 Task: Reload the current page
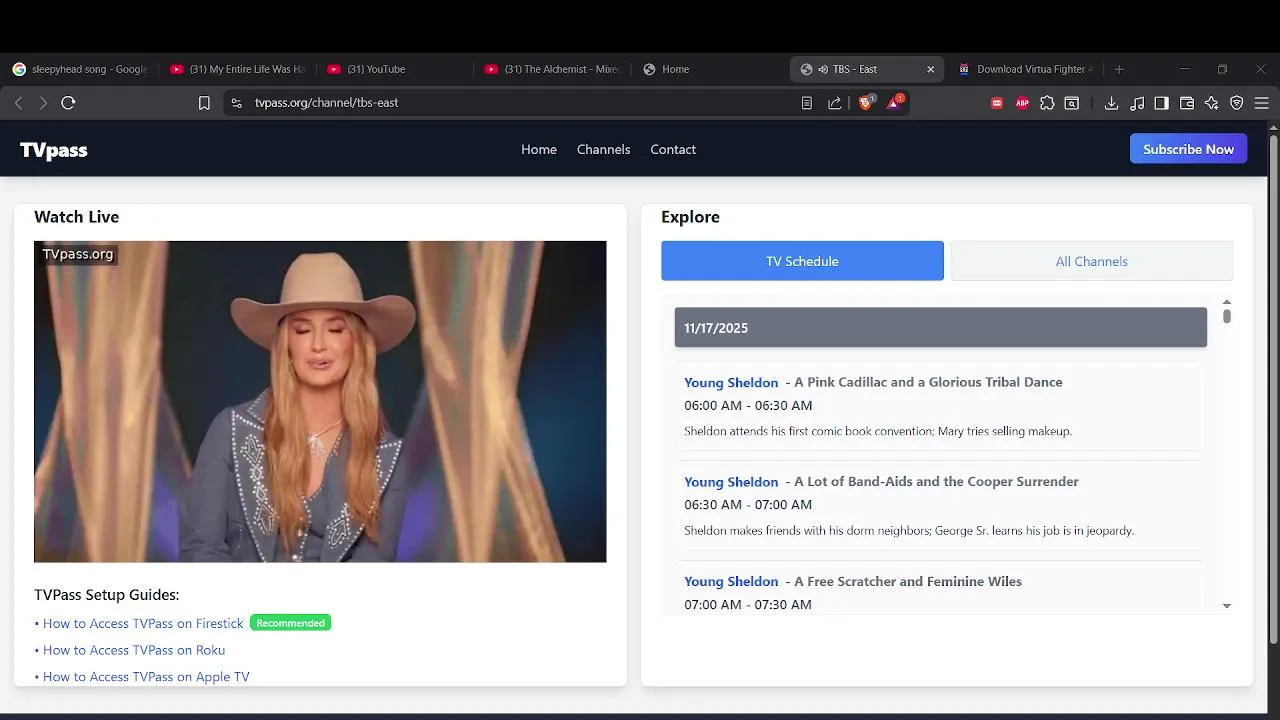pyautogui.click(x=68, y=103)
